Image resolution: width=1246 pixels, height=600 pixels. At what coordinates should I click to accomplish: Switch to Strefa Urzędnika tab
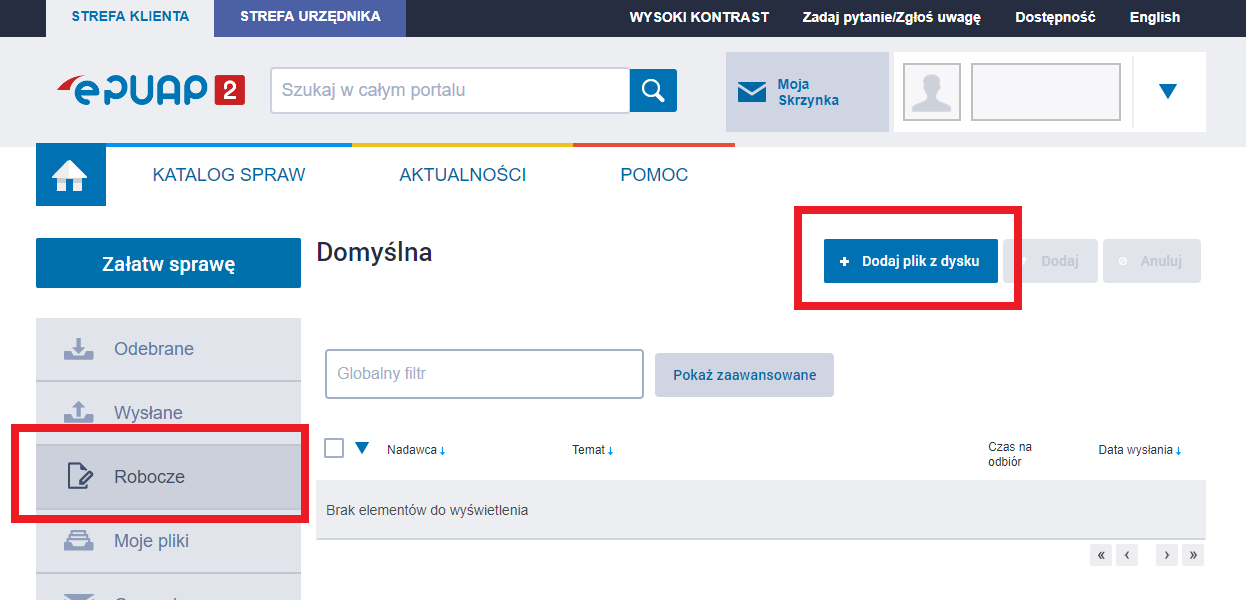click(310, 17)
